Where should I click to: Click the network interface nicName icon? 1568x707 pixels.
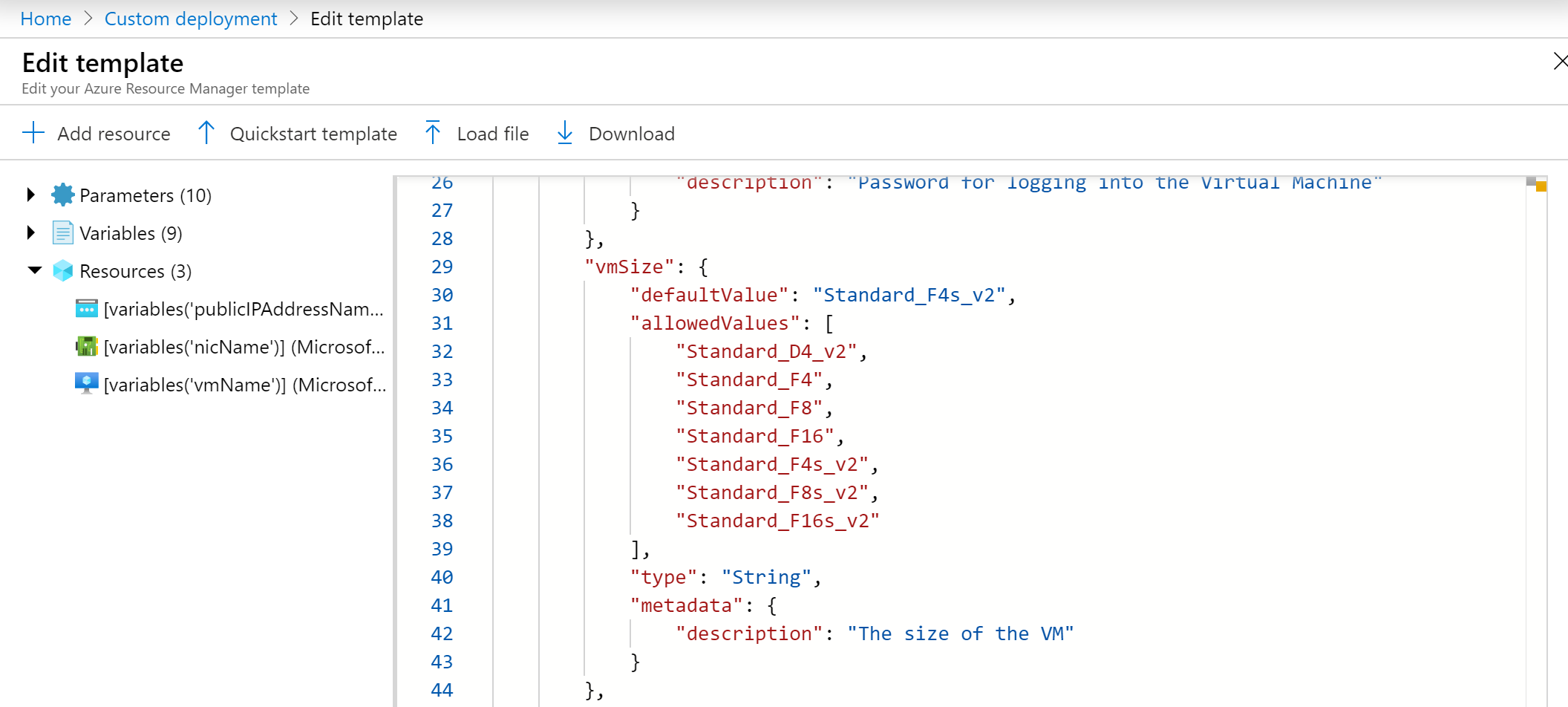(x=87, y=347)
